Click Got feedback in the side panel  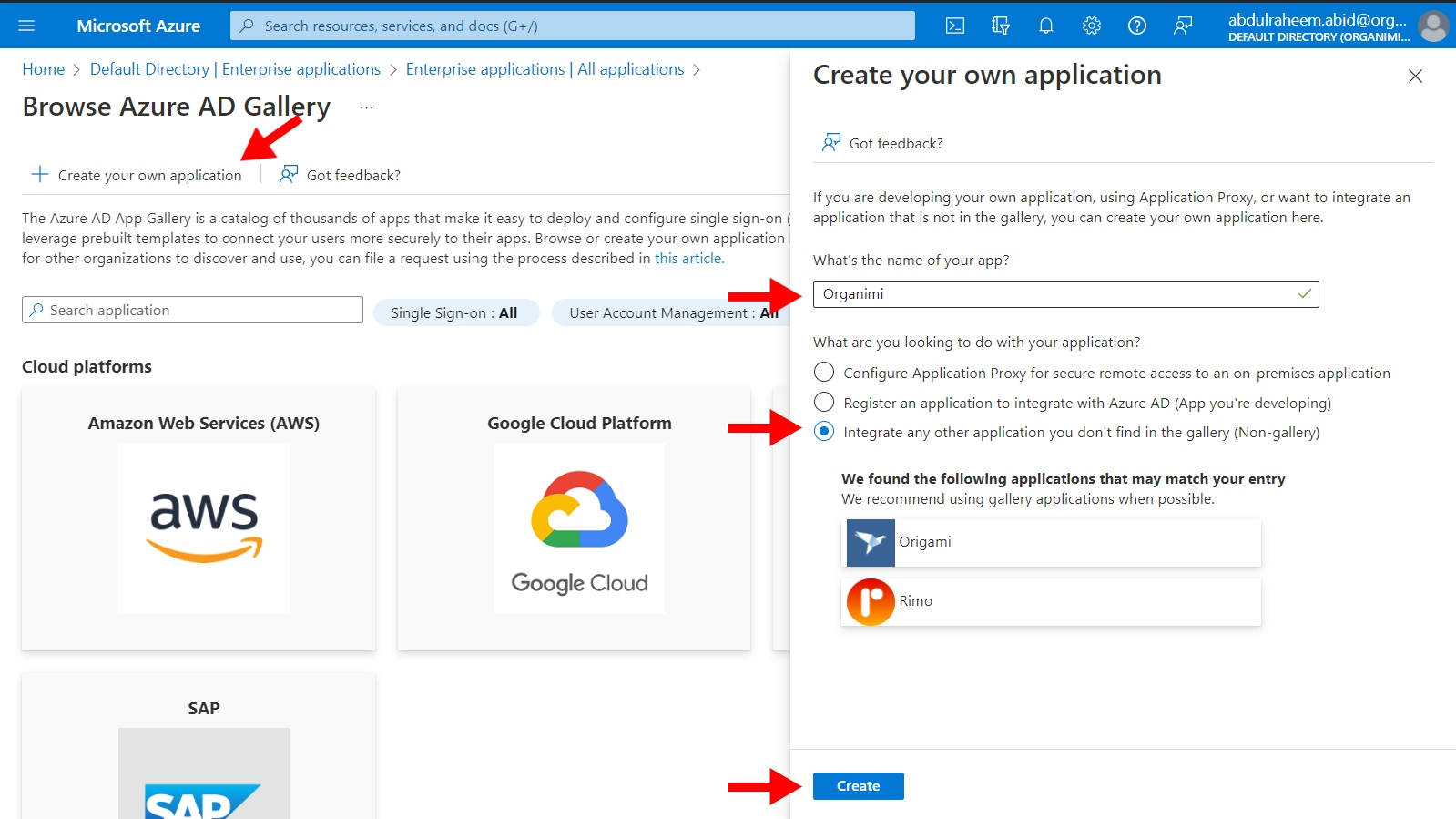882,143
